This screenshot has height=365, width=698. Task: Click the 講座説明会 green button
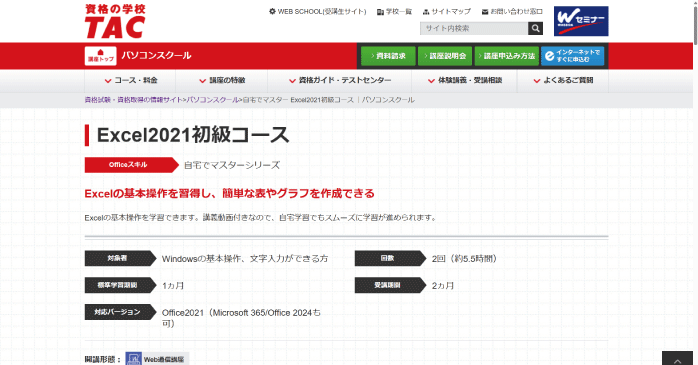pyautogui.click(x=445, y=56)
